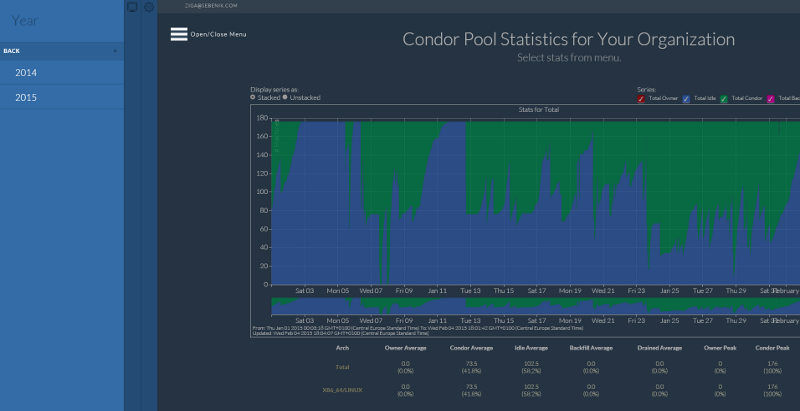Toggle the Total Idle series checkbox
This screenshot has height=411, width=800.
pos(686,99)
